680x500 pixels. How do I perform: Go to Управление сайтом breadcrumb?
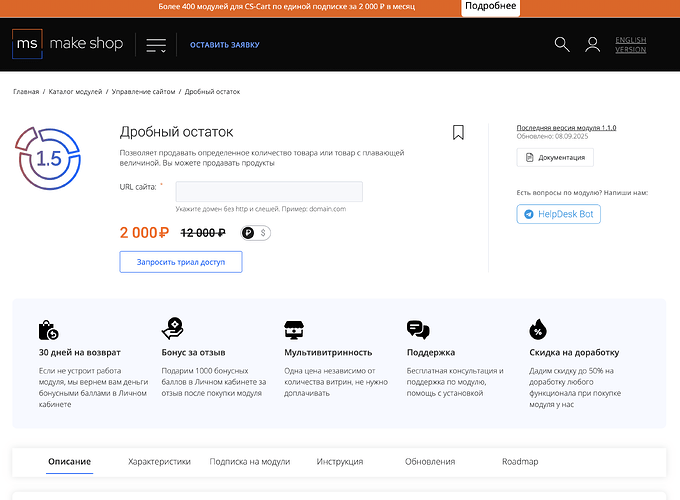[144, 92]
